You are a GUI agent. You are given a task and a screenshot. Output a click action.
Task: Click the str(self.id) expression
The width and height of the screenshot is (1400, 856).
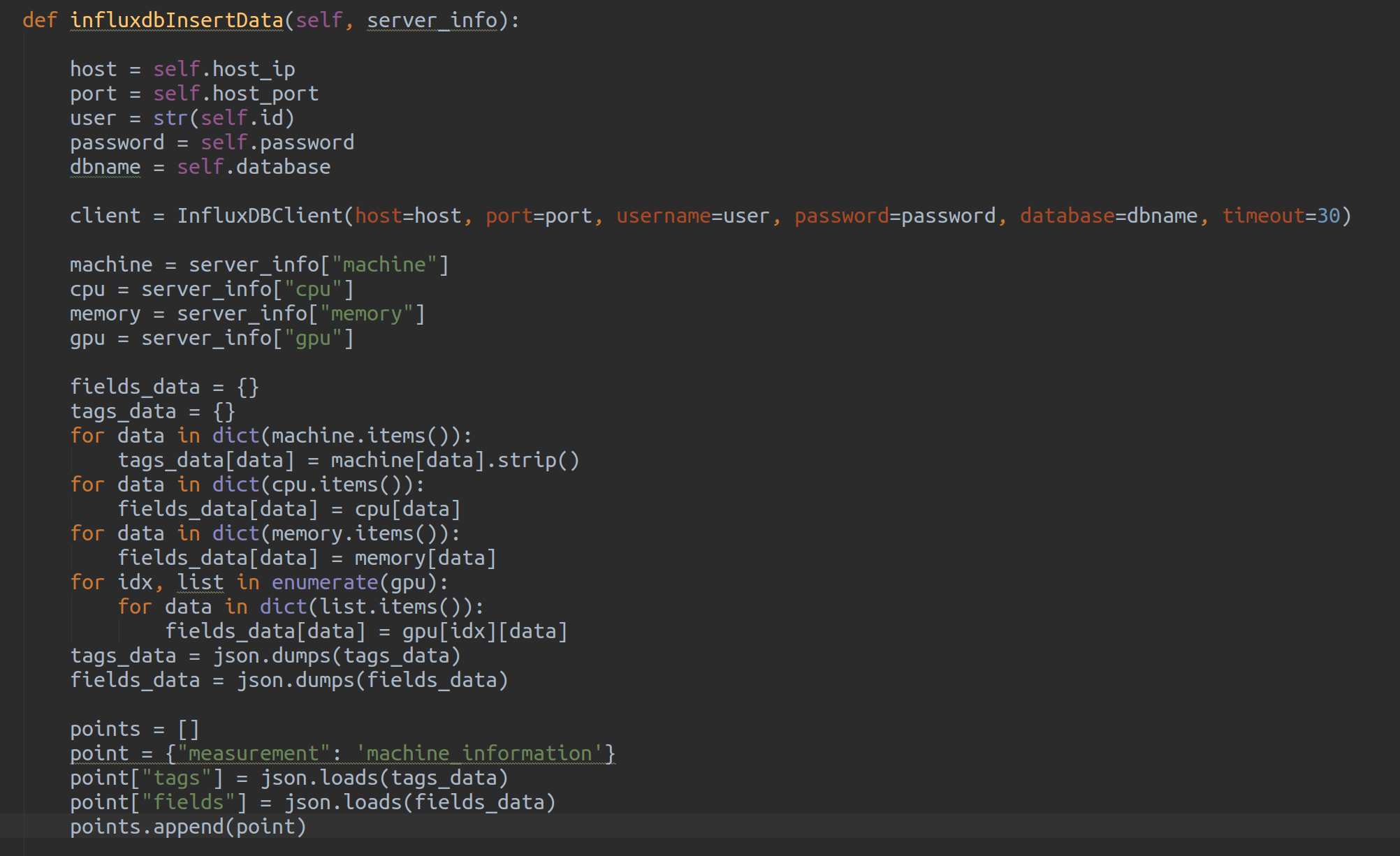coord(224,118)
